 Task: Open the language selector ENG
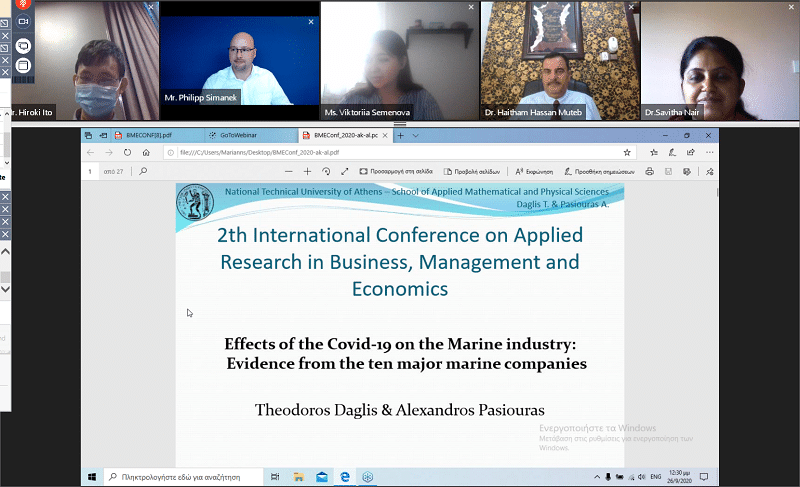point(654,477)
